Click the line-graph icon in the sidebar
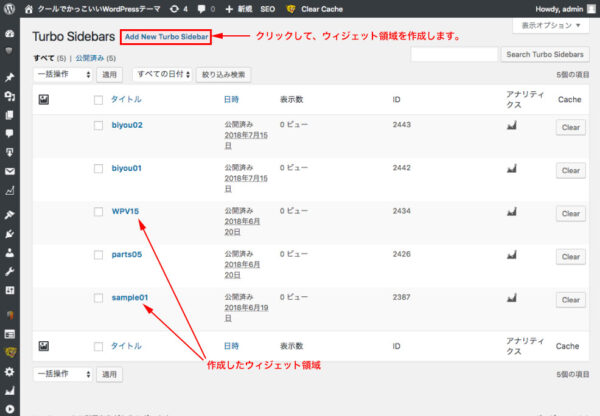600x416 pixels. [x=10, y=190]
